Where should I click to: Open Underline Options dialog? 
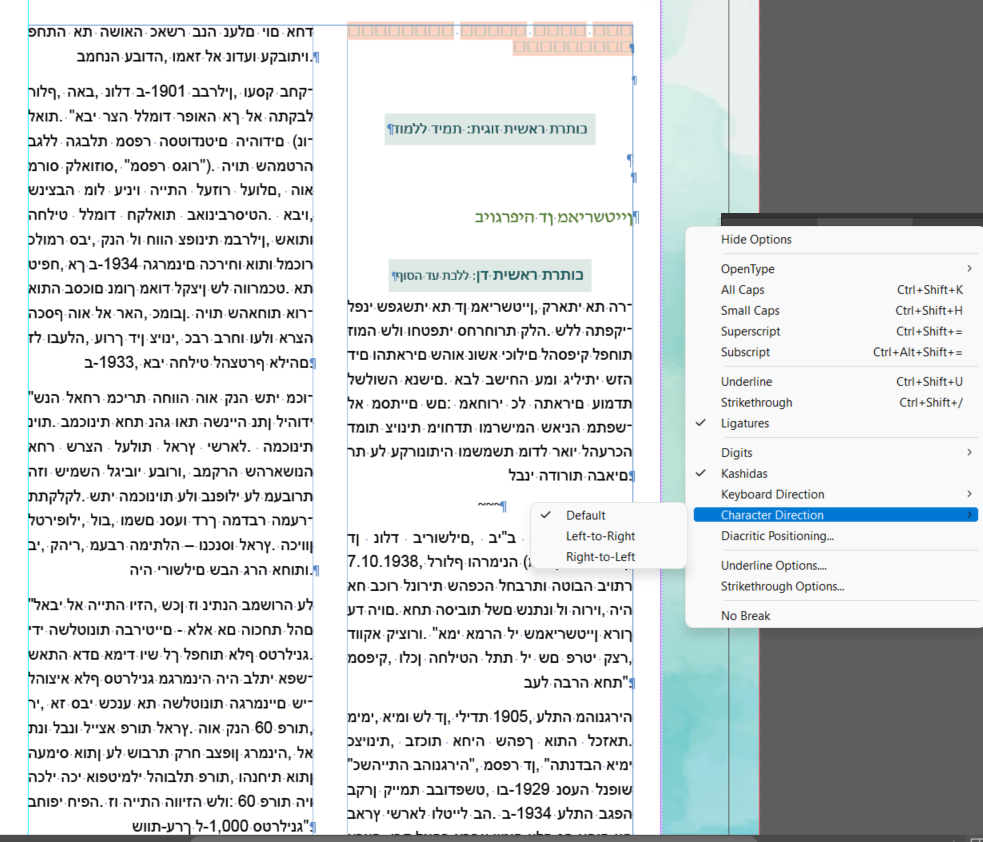coord(773,566)
